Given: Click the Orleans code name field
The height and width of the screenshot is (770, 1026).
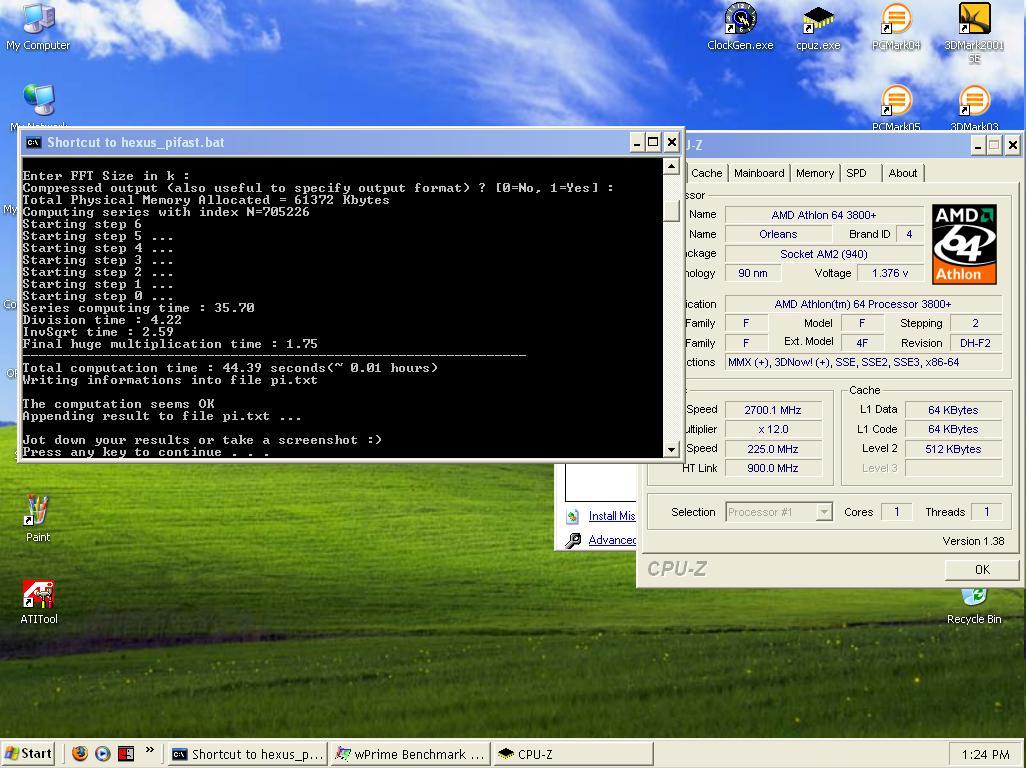Looking at the screenshot, I should coord(778,234).
